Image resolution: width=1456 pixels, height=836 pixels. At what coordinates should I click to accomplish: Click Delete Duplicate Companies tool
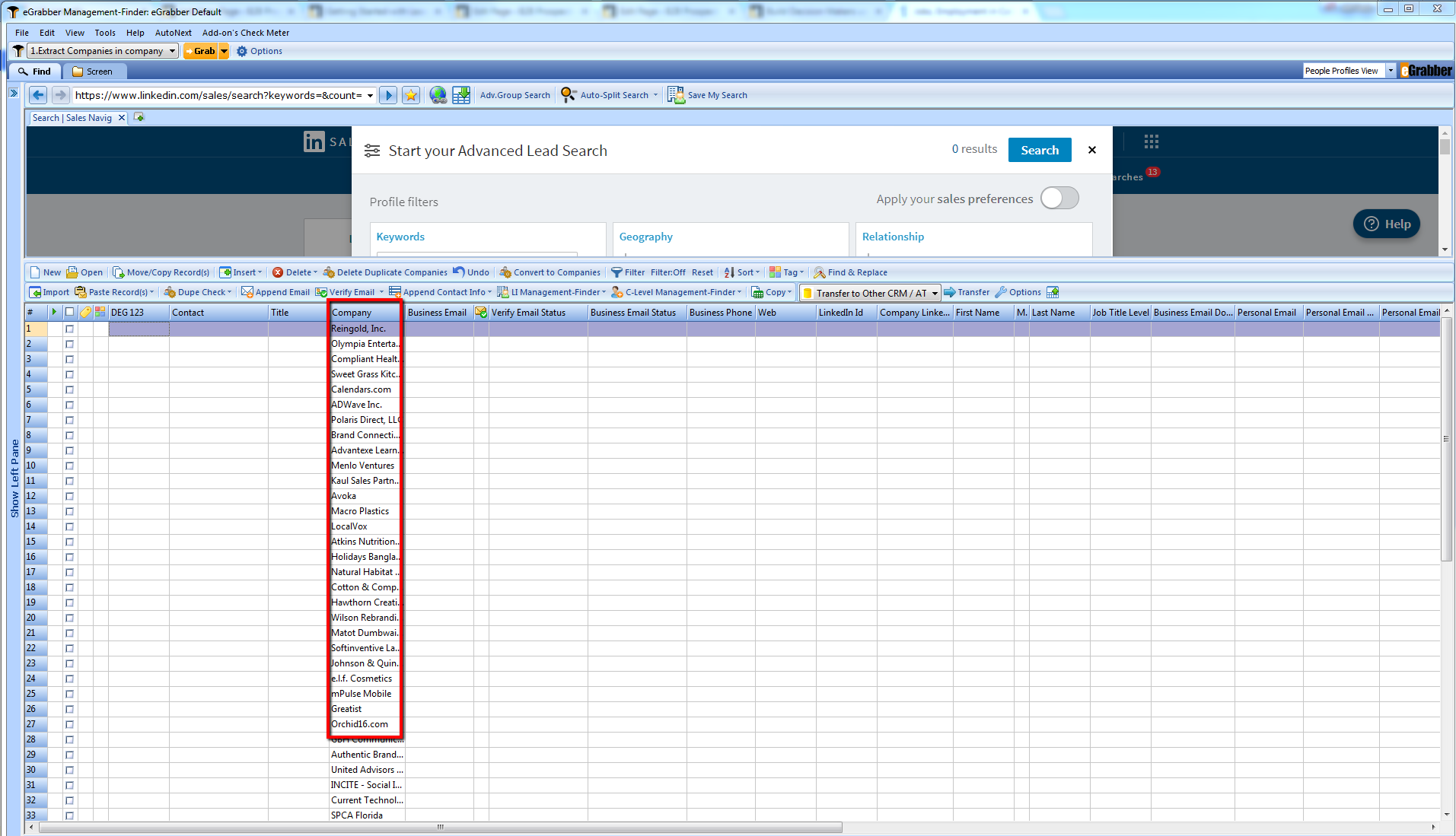(x=385, y=272)
